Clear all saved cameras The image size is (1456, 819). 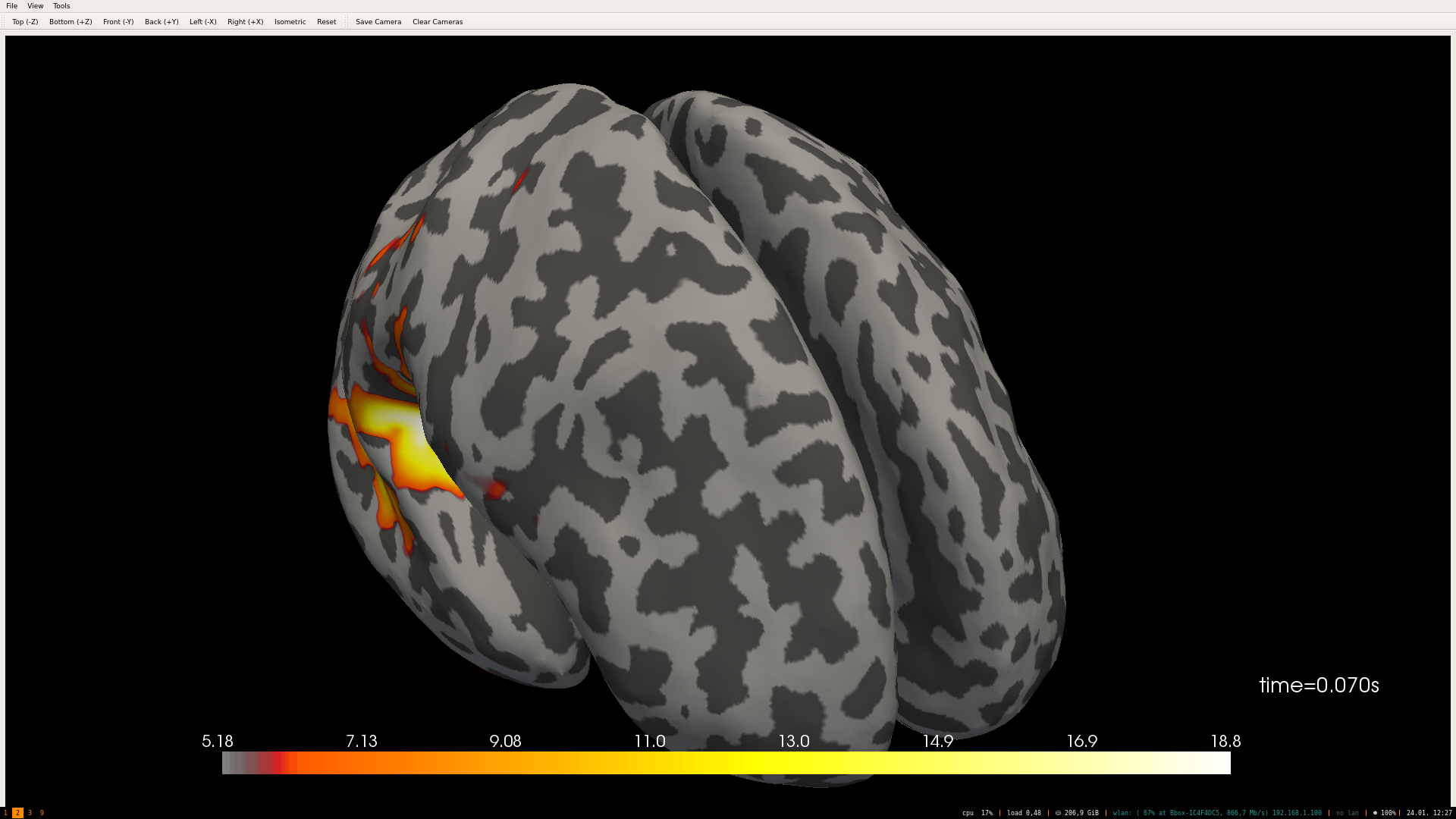point(437,21)
